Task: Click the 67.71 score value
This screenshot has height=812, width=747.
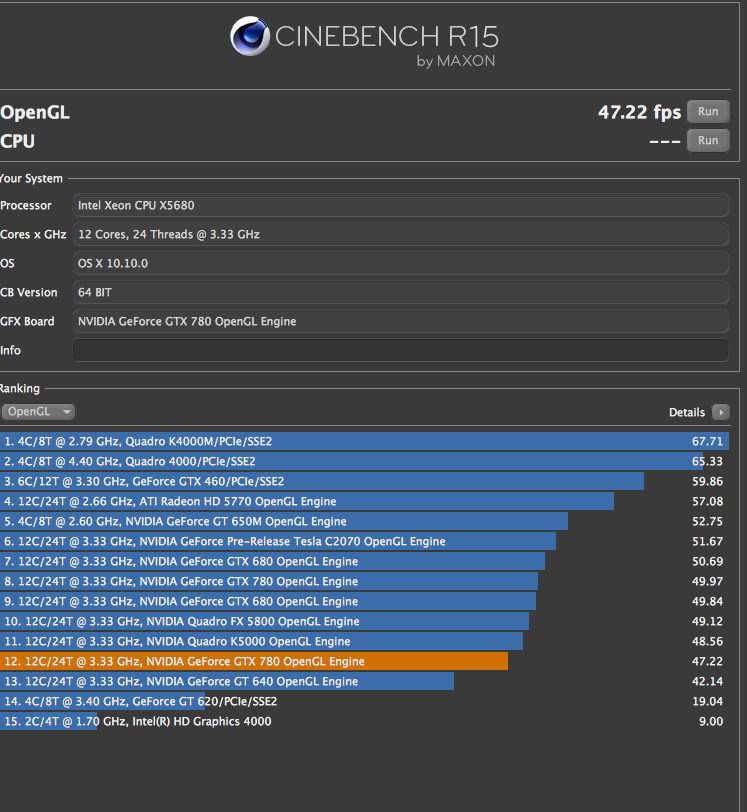Action: [x=707, y=441]
